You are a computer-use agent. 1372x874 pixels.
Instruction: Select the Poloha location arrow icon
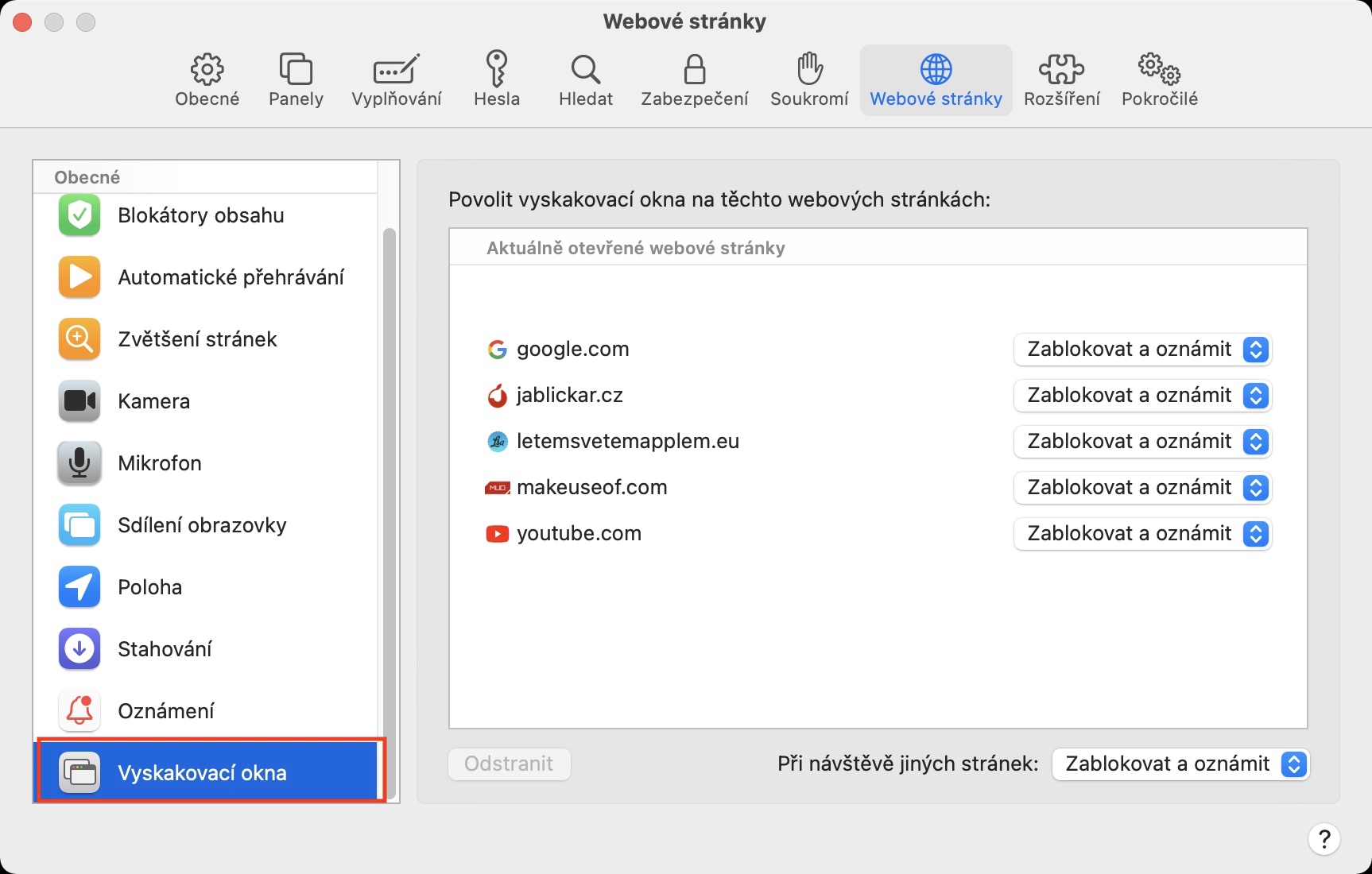(x=79, y=587)
